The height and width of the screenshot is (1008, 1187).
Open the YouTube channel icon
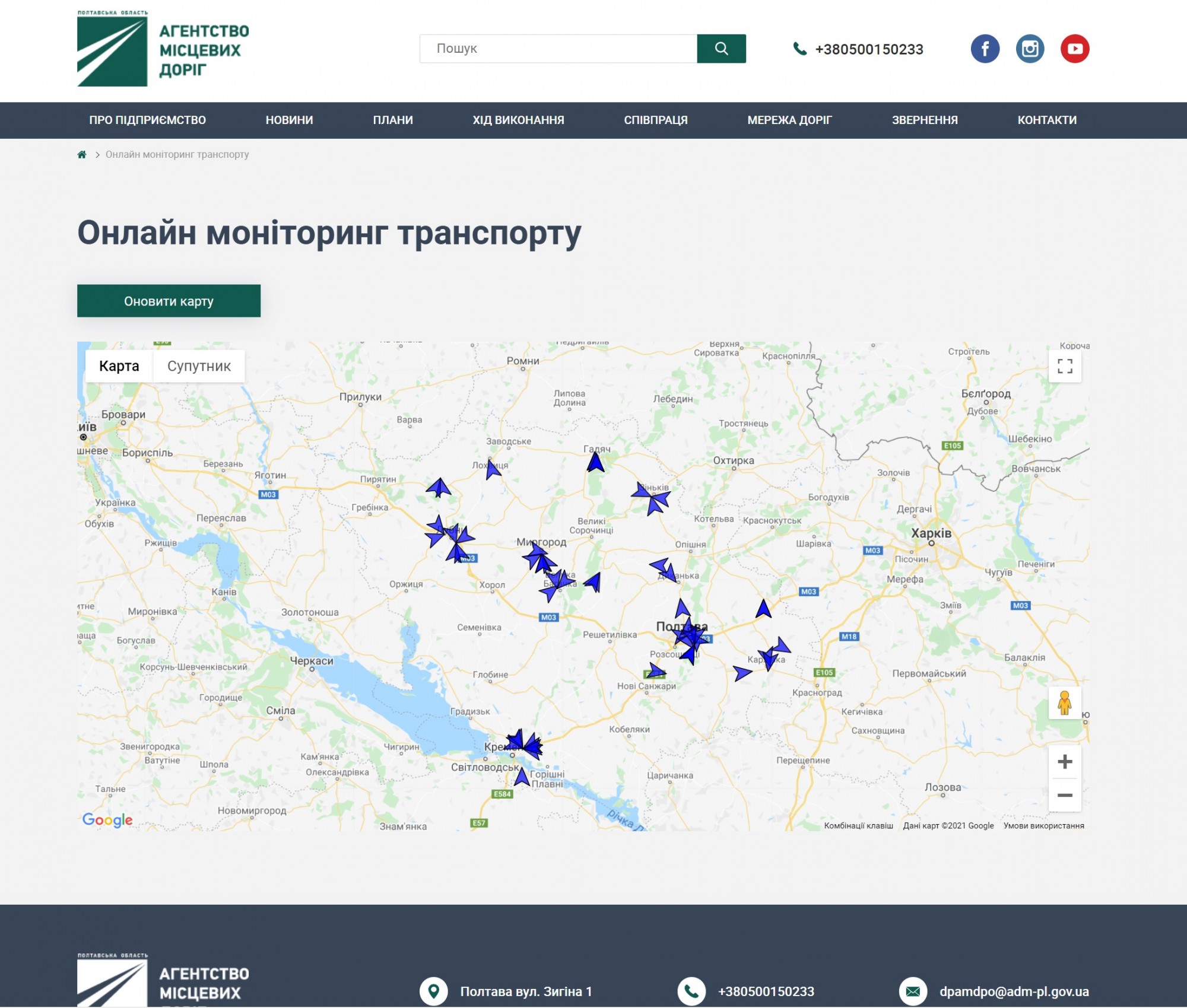point(1075,49)
